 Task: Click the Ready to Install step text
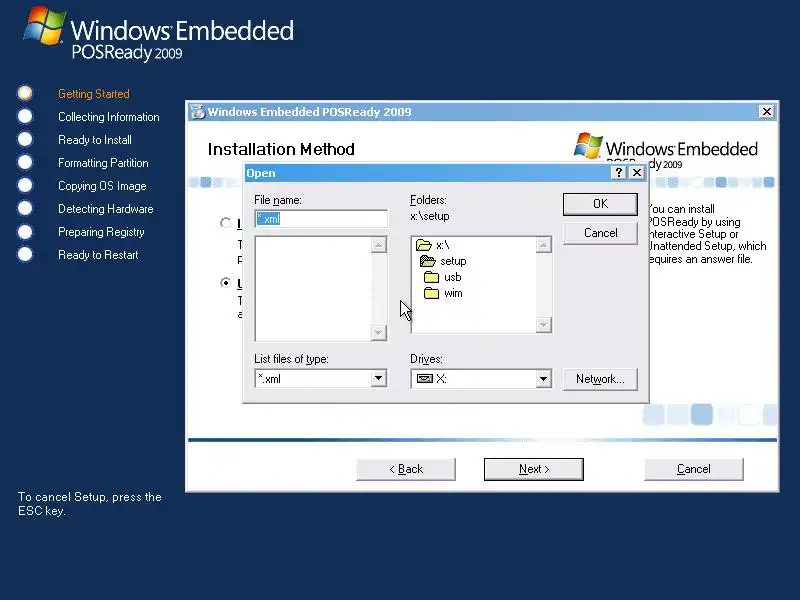pos(95,140)
